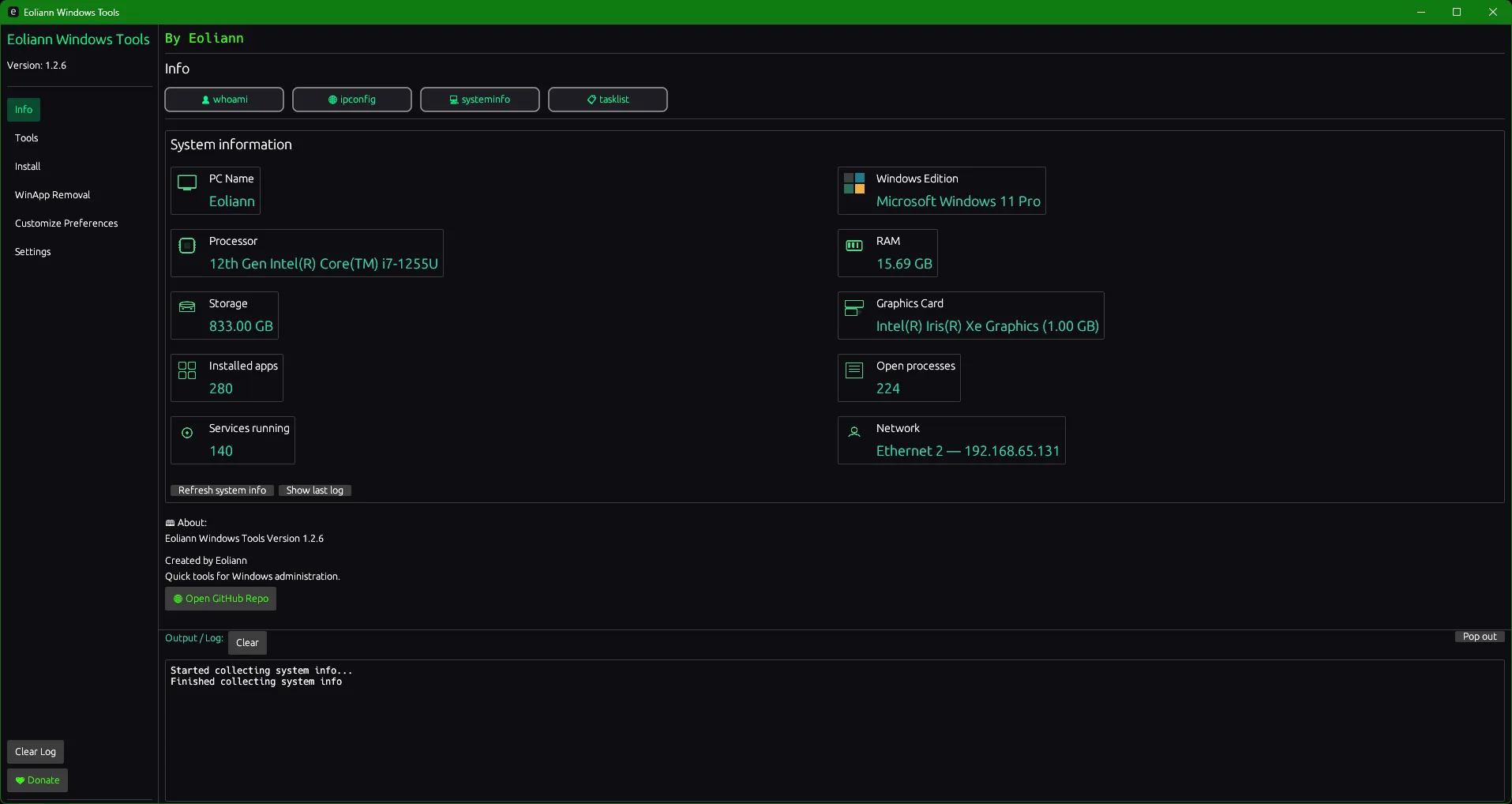Image resolution: width=1512 pixels, height=804 pixels.
Task: Click the Open processes list icon
Action: click(x=854, y=370)
